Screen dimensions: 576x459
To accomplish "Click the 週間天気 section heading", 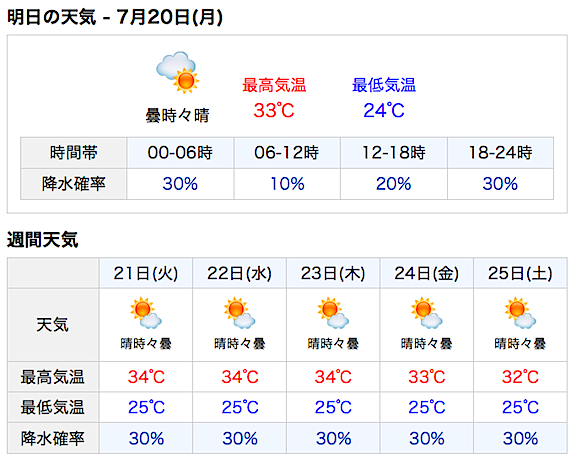I will coord(43,240).
